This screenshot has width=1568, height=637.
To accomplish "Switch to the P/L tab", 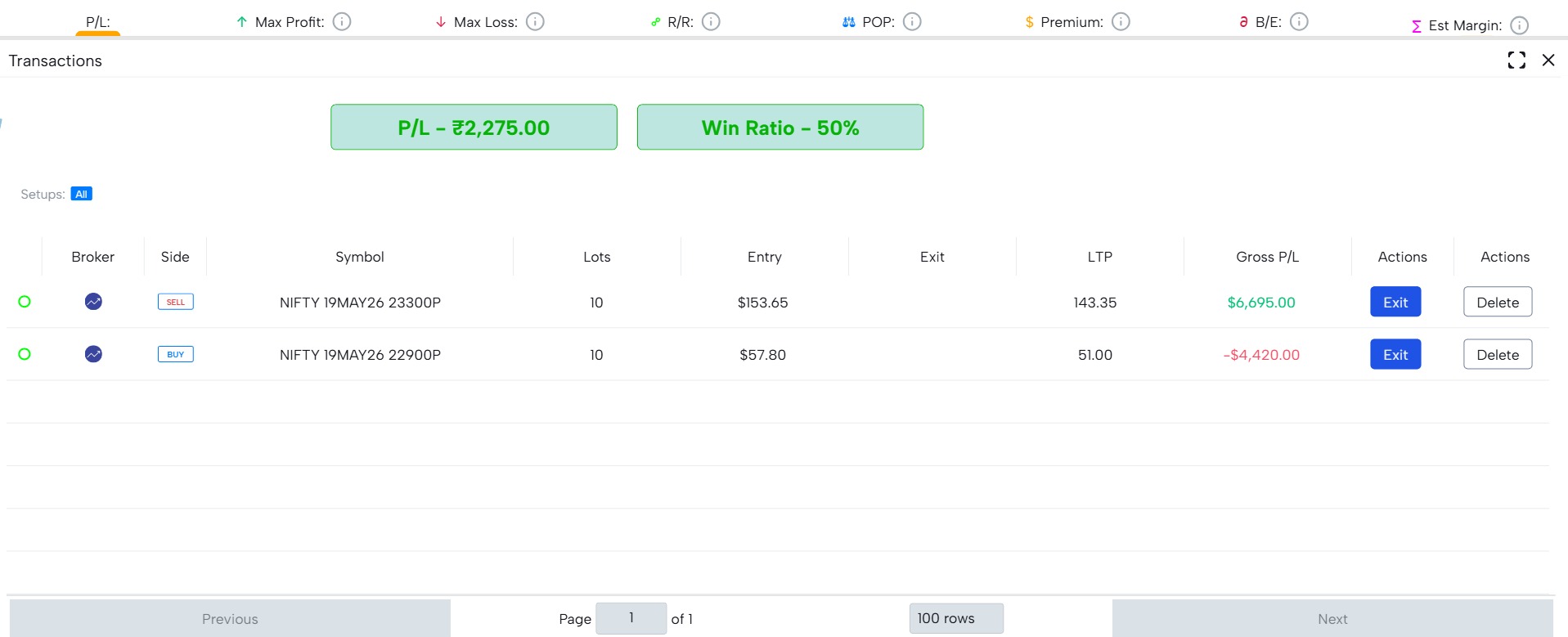I will pyautogui.click(x=98, y=22).
